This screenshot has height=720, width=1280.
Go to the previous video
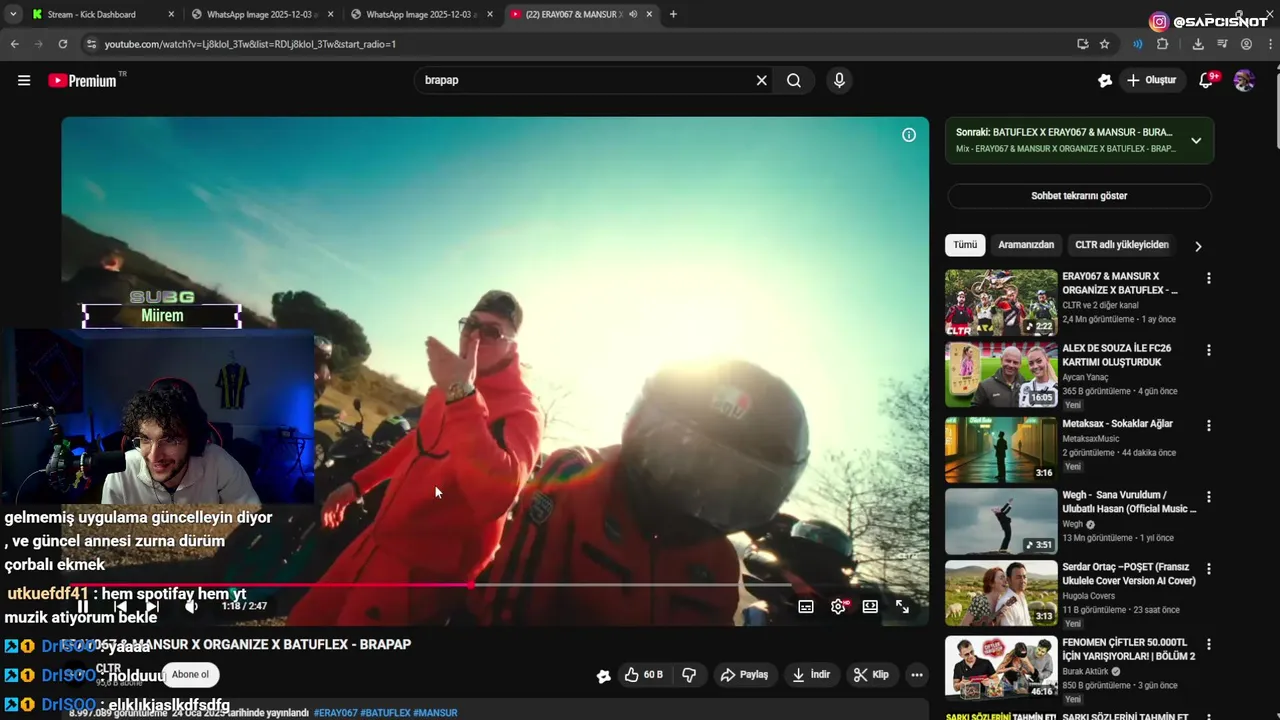click(120, 606)
